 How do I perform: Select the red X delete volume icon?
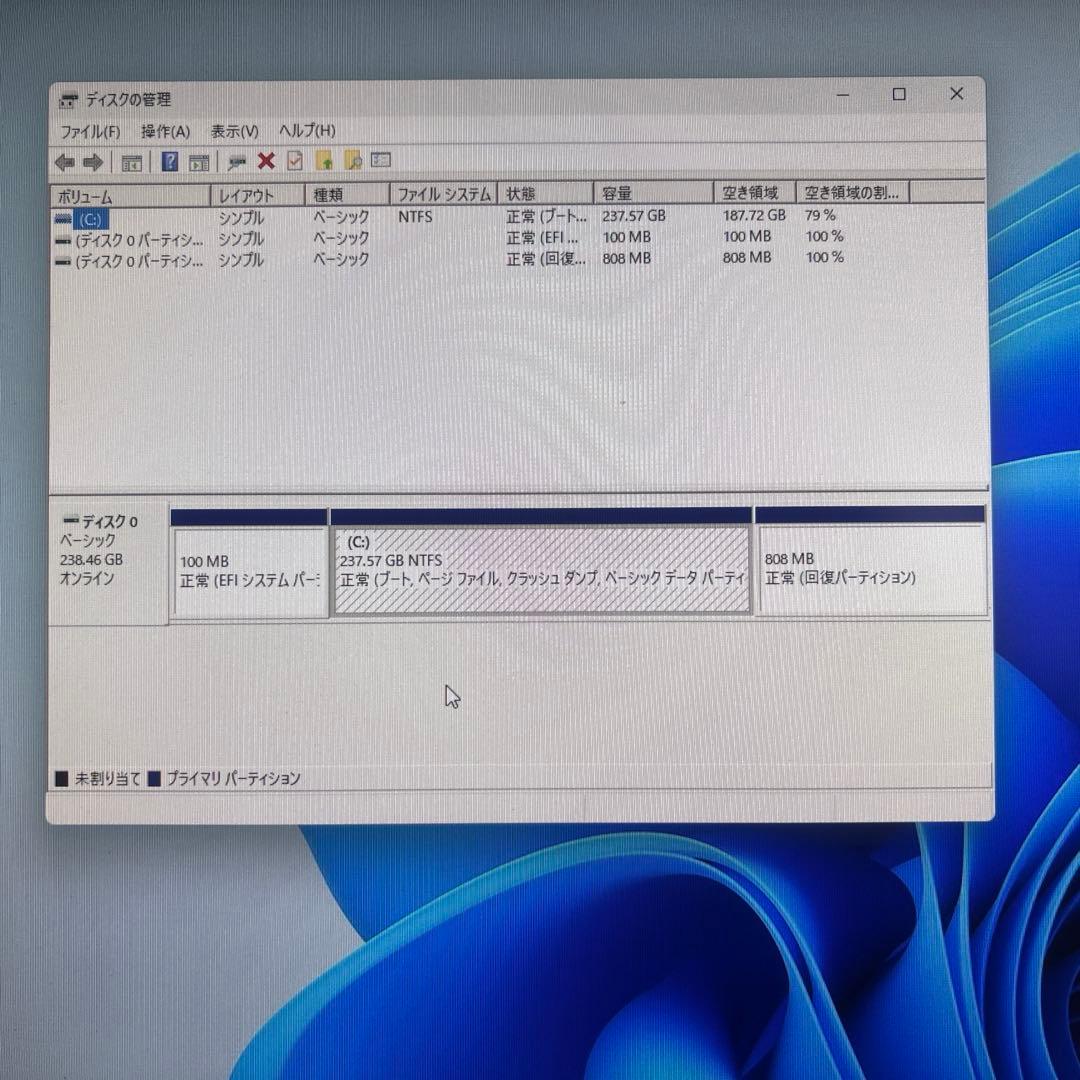point(265,161)
